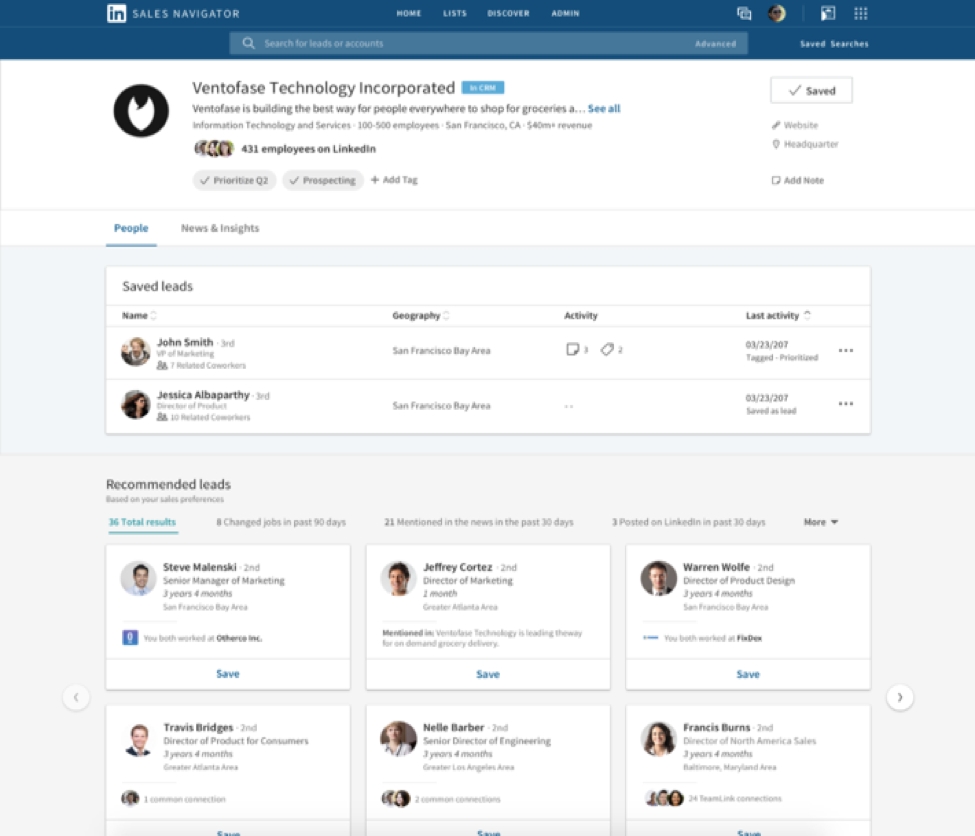975x836 pixels.
Task: Save Steve Malenski as a lead
Action: click(x=228, y=674)
